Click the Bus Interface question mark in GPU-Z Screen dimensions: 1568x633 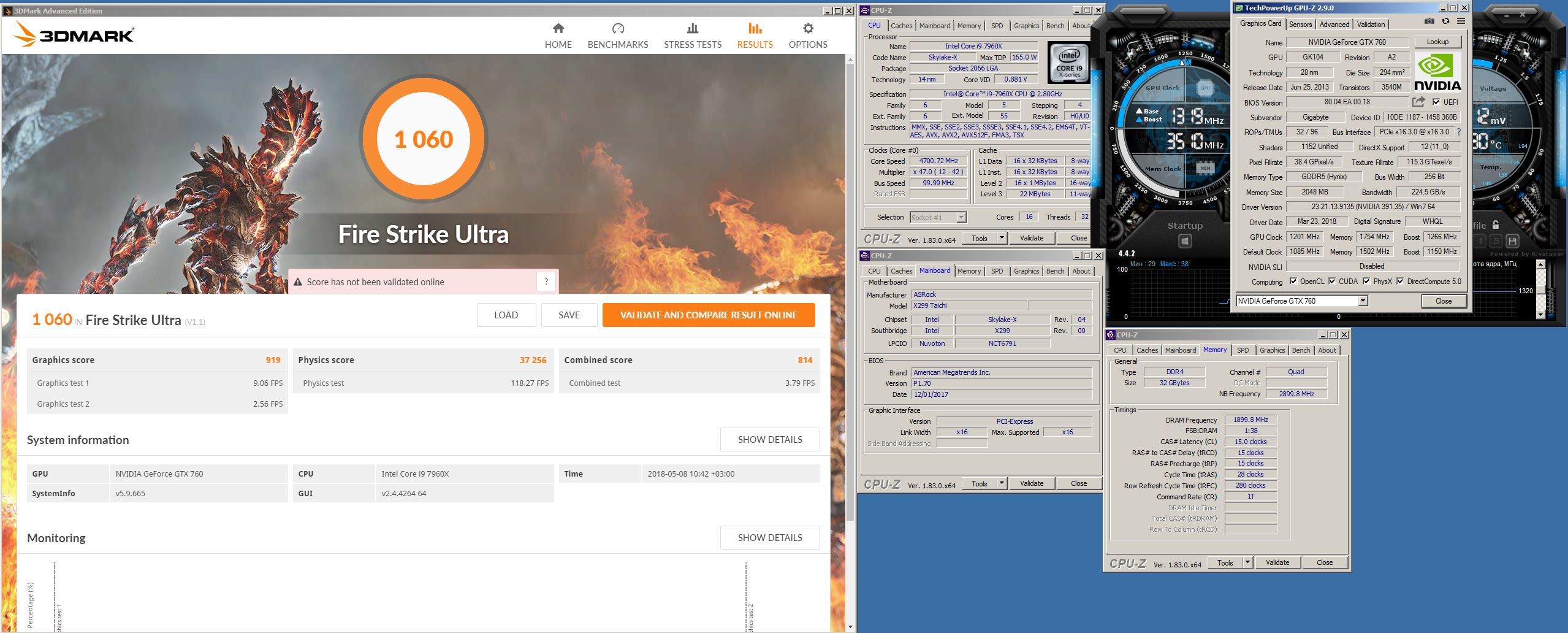pos(1458,132)
